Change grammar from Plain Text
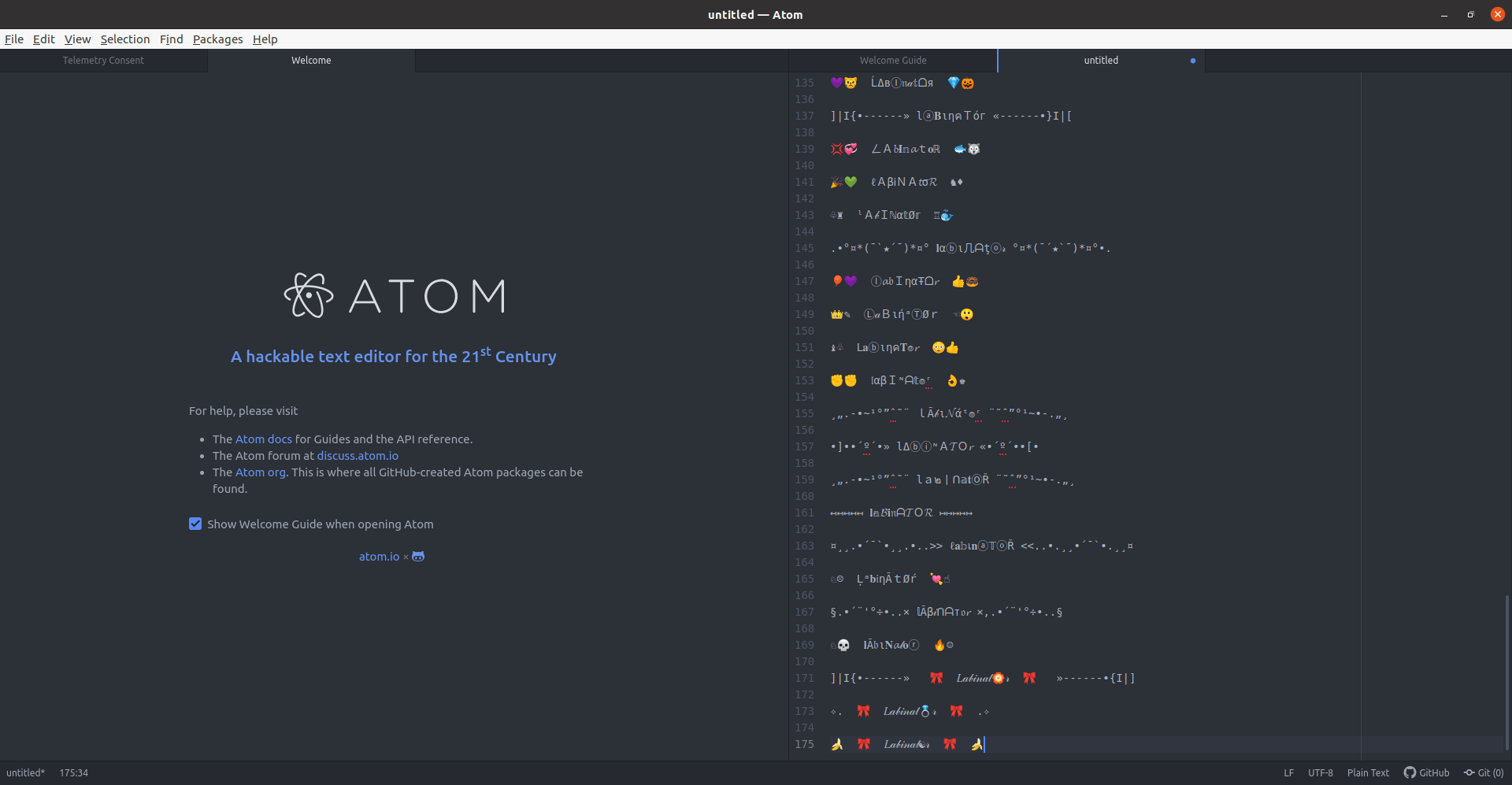The height and width of the screenshot is (785, 1512). [1368, 773]
